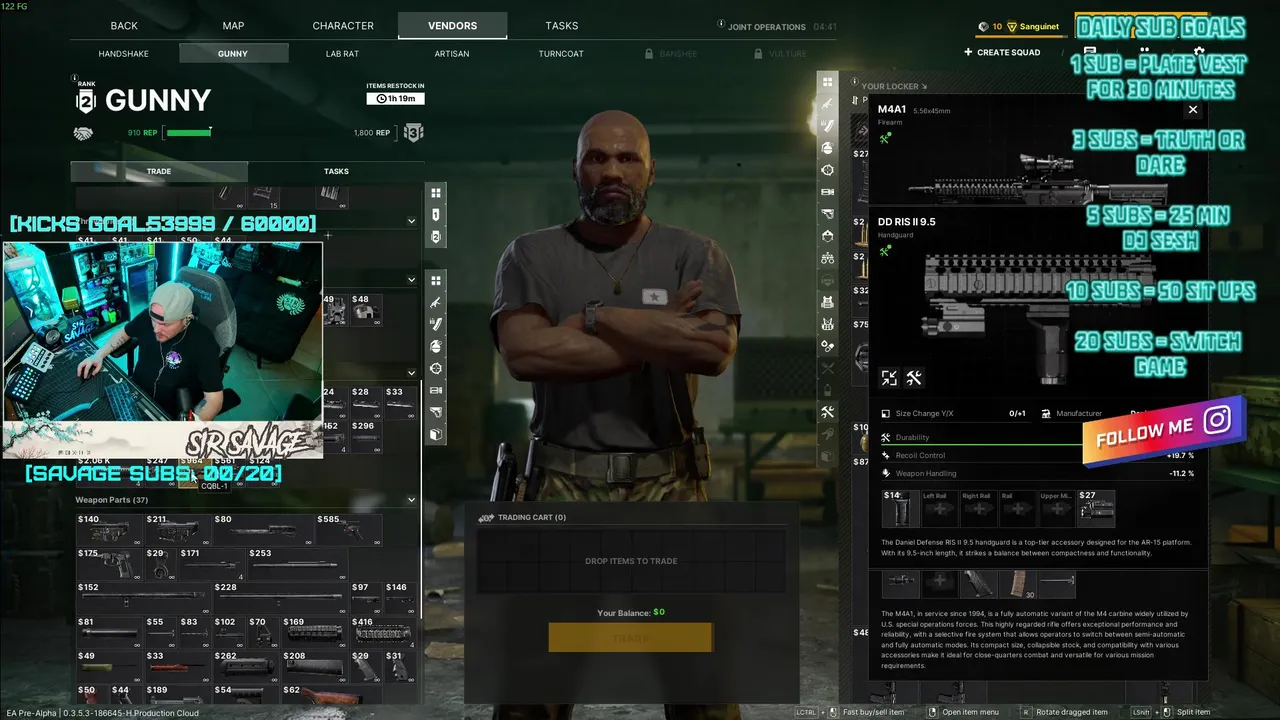Viewport: 1280px width, 720px height.
Task: Select the $585 weapon part
Action: point(348,528)
